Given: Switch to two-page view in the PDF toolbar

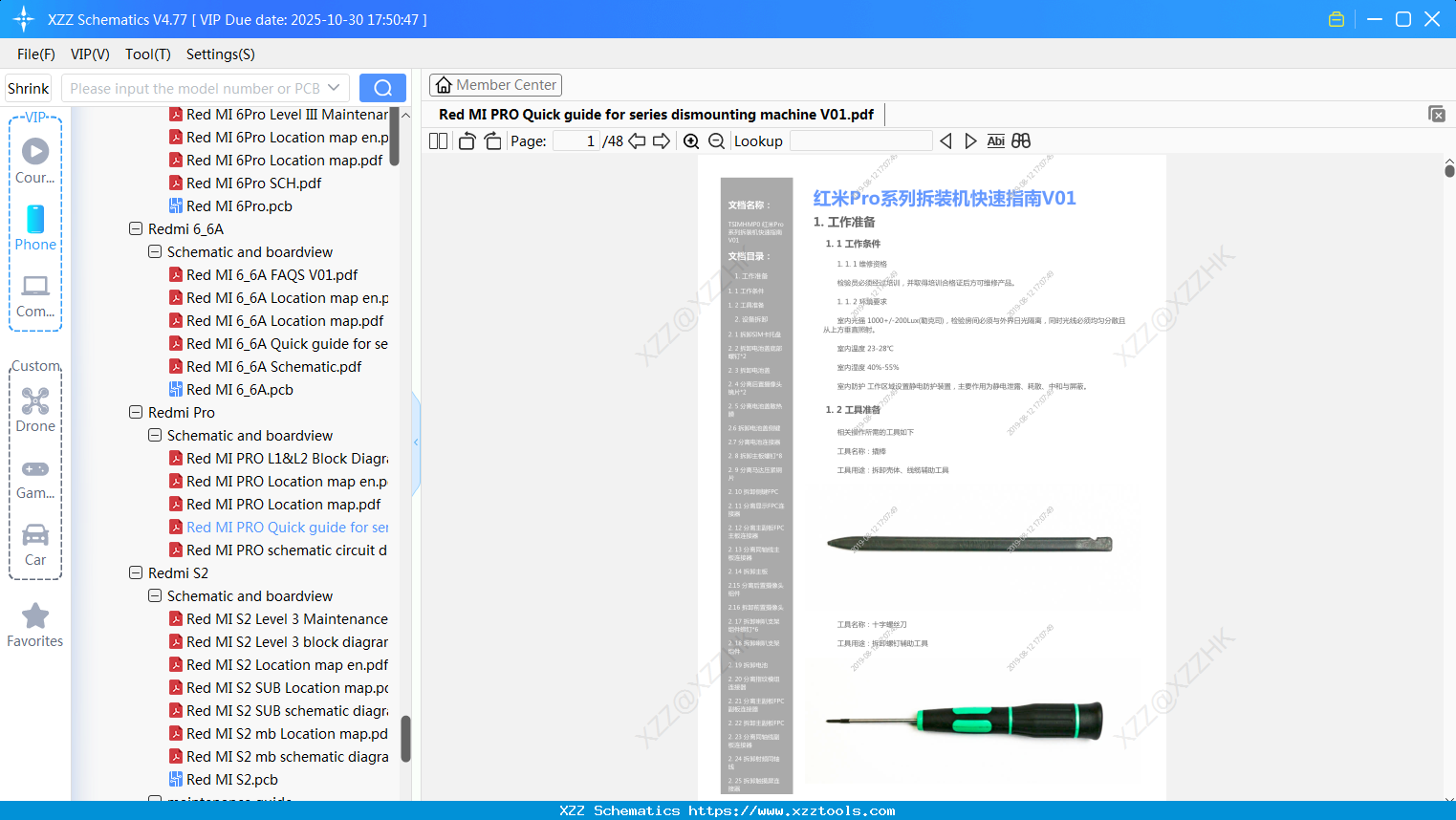Looking at the screenshot, I should (x=438, y=141).
